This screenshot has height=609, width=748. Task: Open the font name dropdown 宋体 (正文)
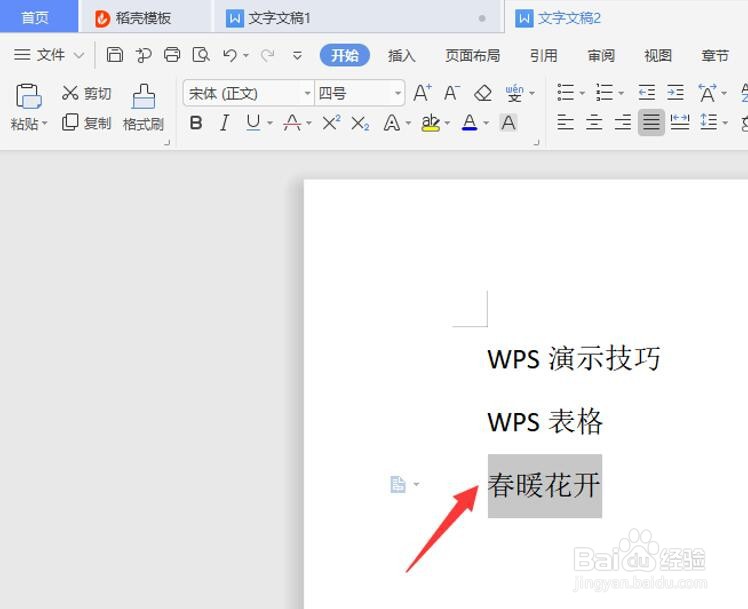click(x=307, y=93)
